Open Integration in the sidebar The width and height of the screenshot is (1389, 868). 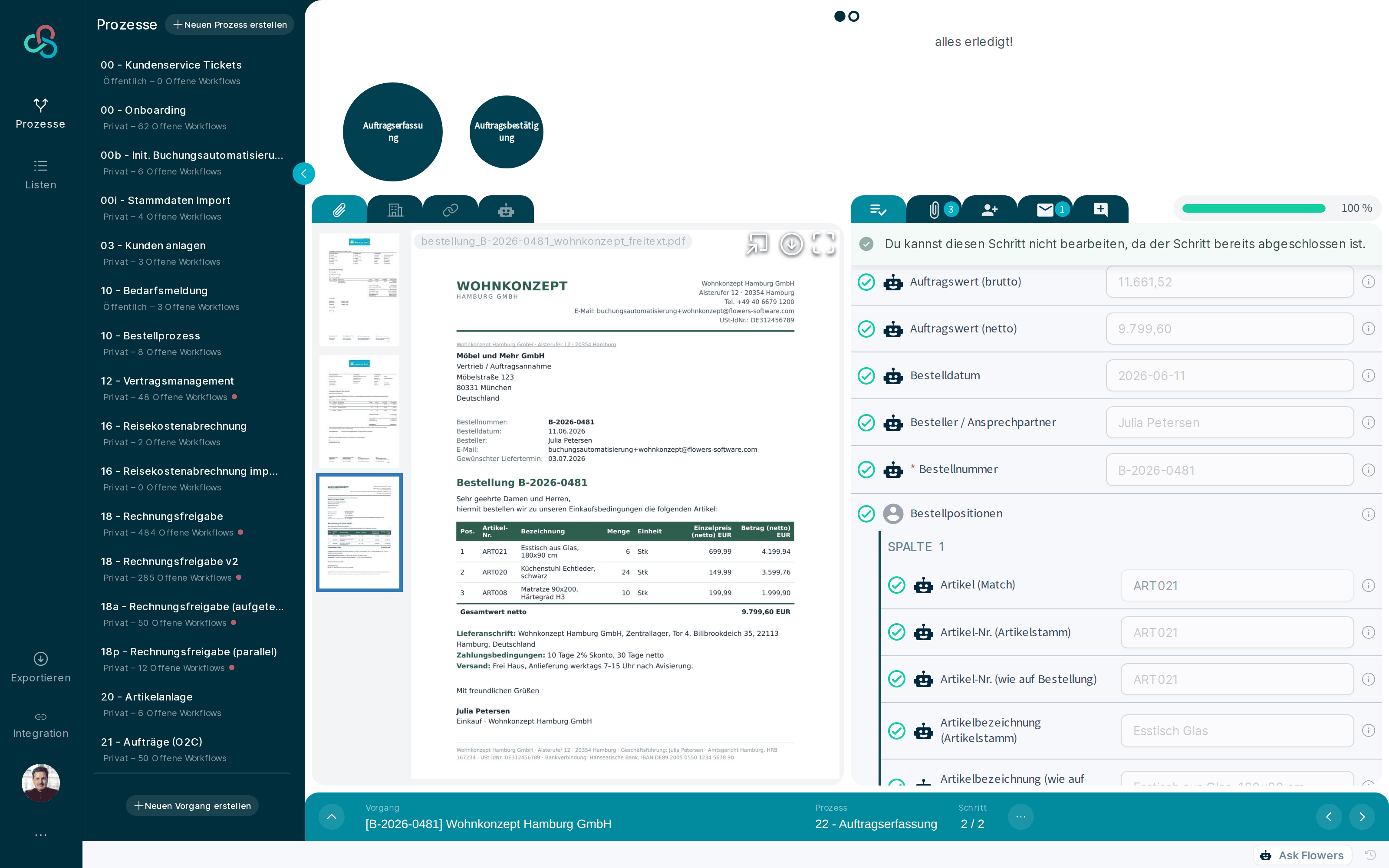[x=41, y=724]
